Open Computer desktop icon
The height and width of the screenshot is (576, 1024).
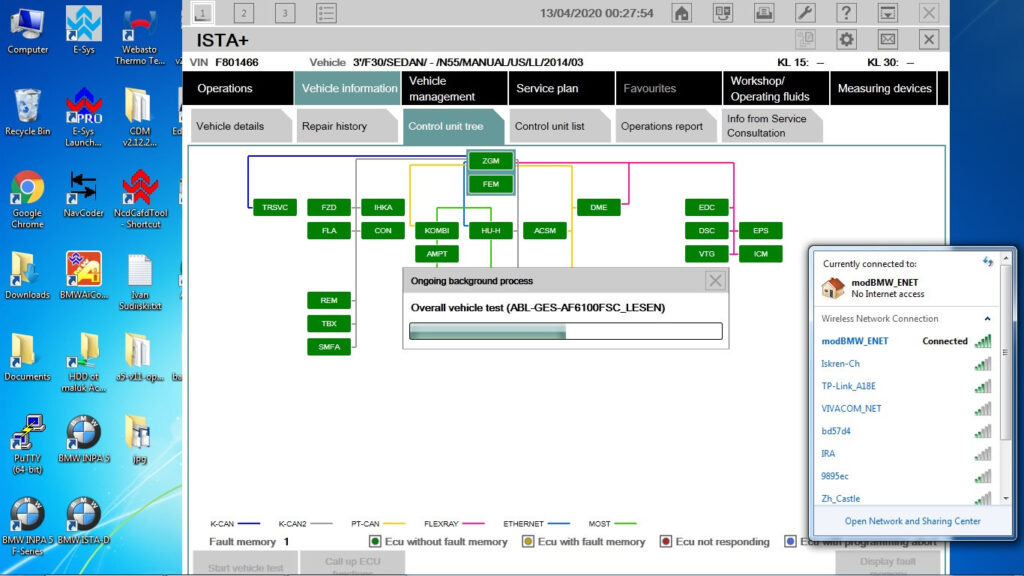[x=27, y=31]
